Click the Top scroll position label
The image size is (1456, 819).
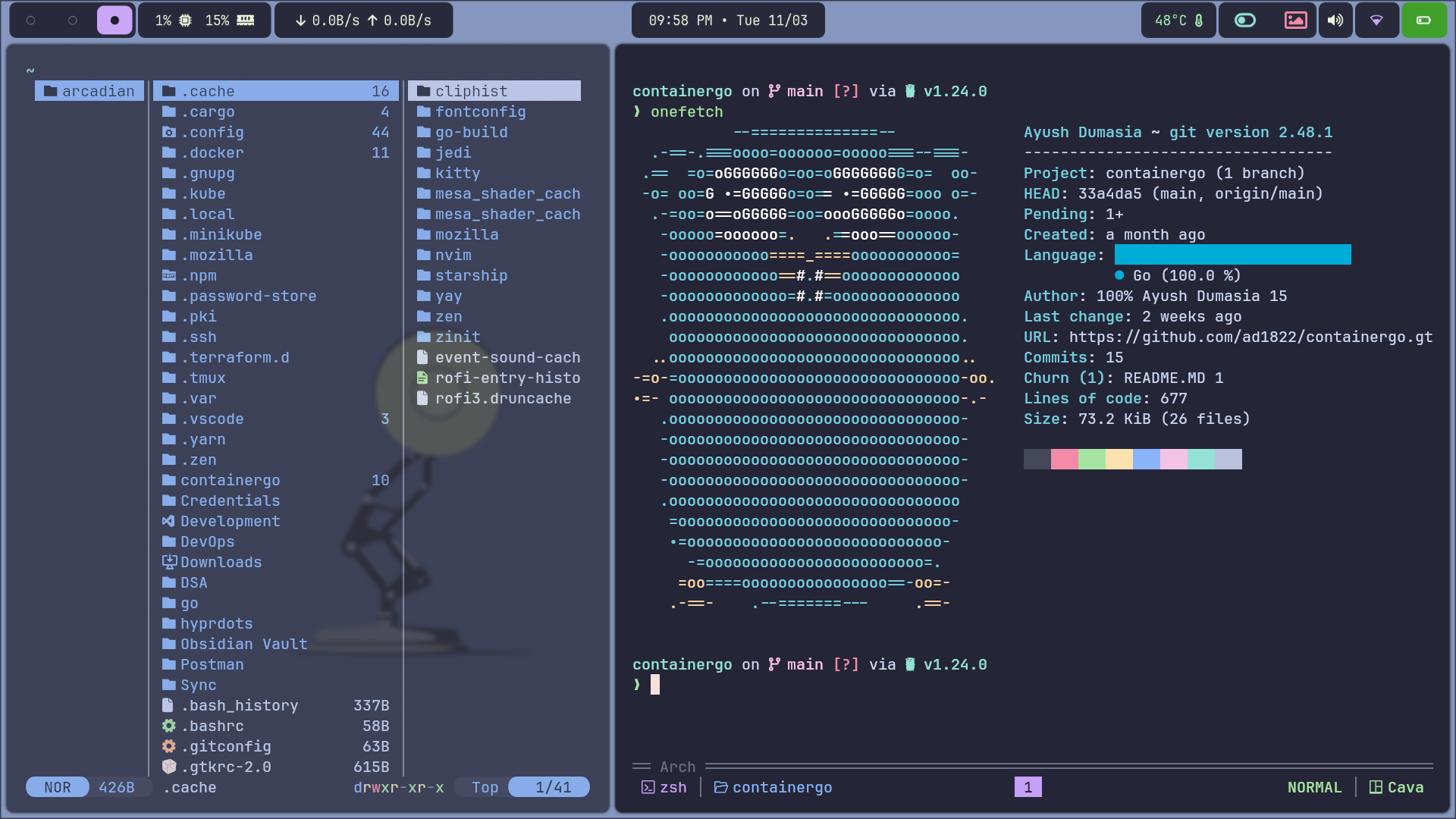pos(485,787)
